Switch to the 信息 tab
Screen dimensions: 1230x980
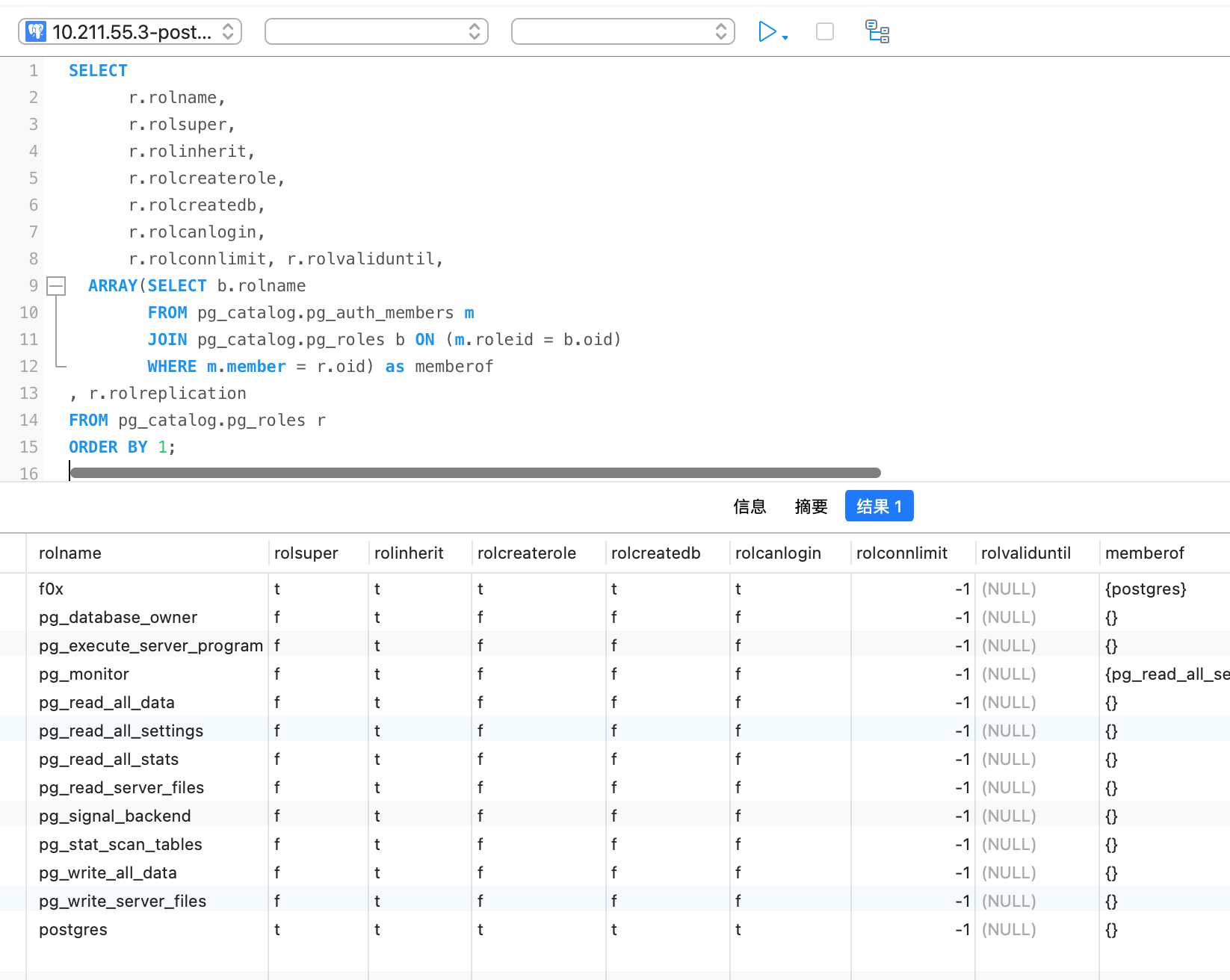tap(750, 506)
